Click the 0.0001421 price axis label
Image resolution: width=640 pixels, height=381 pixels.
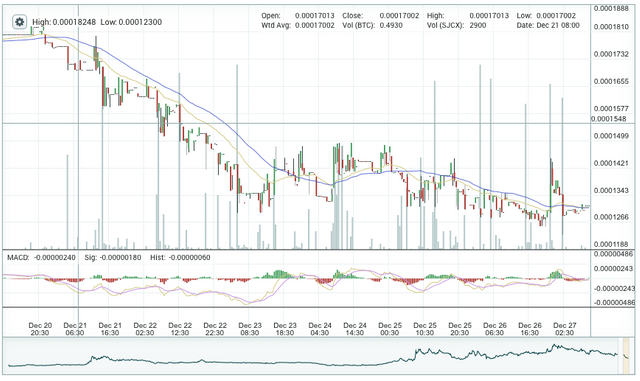(x=611, y=163)
